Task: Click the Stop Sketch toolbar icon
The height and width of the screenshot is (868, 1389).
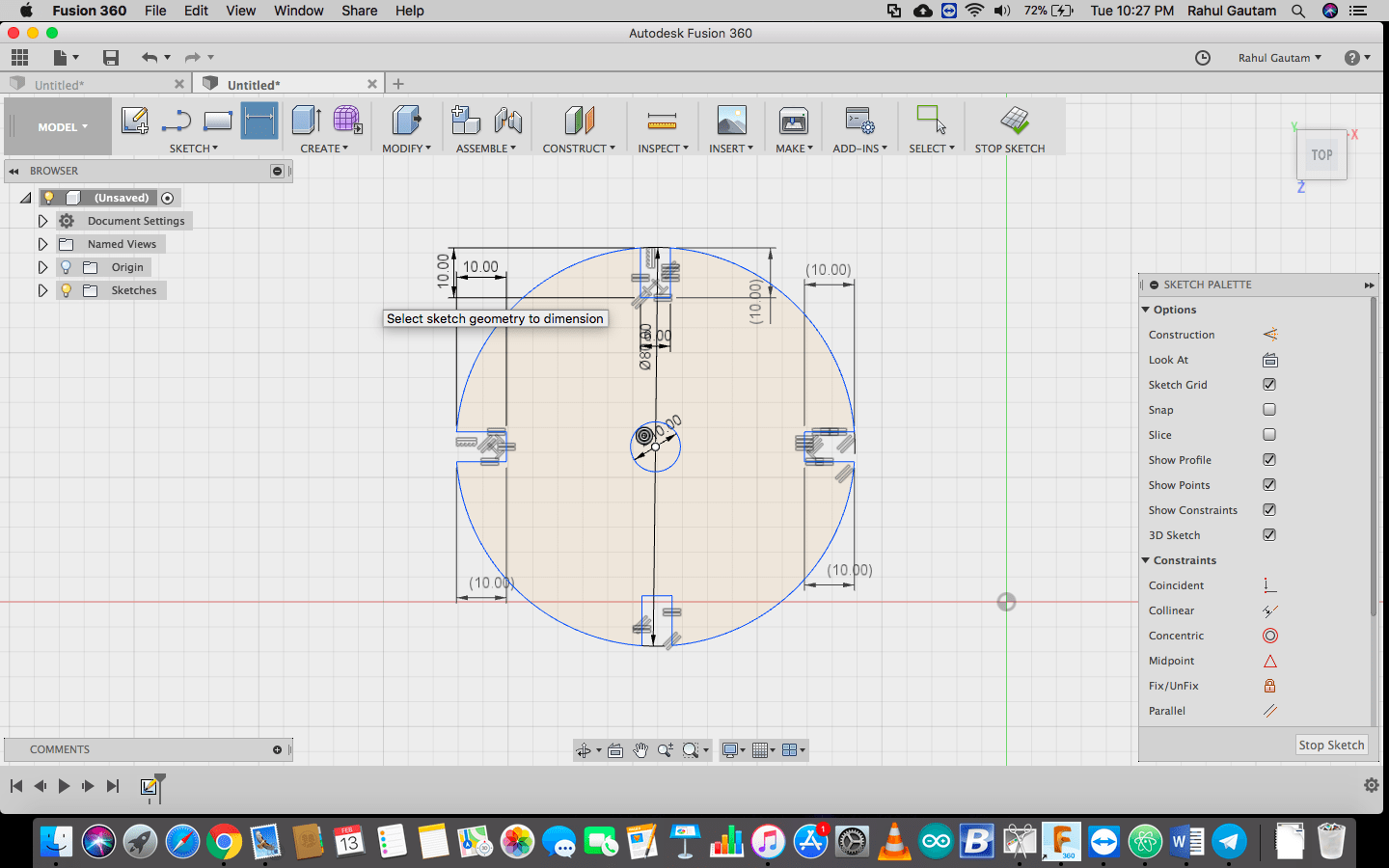Action: click(1015, 121)
